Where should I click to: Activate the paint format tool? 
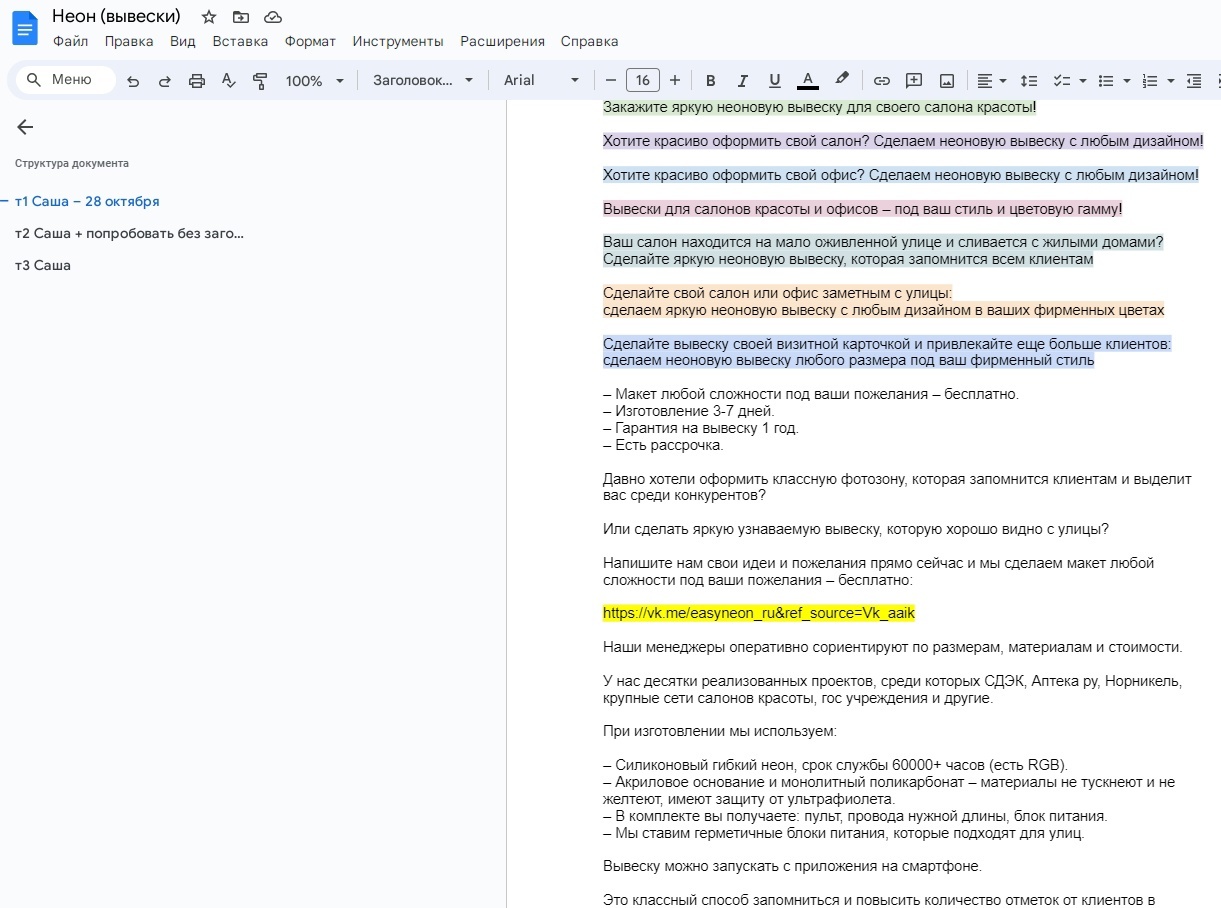(261, 81)
